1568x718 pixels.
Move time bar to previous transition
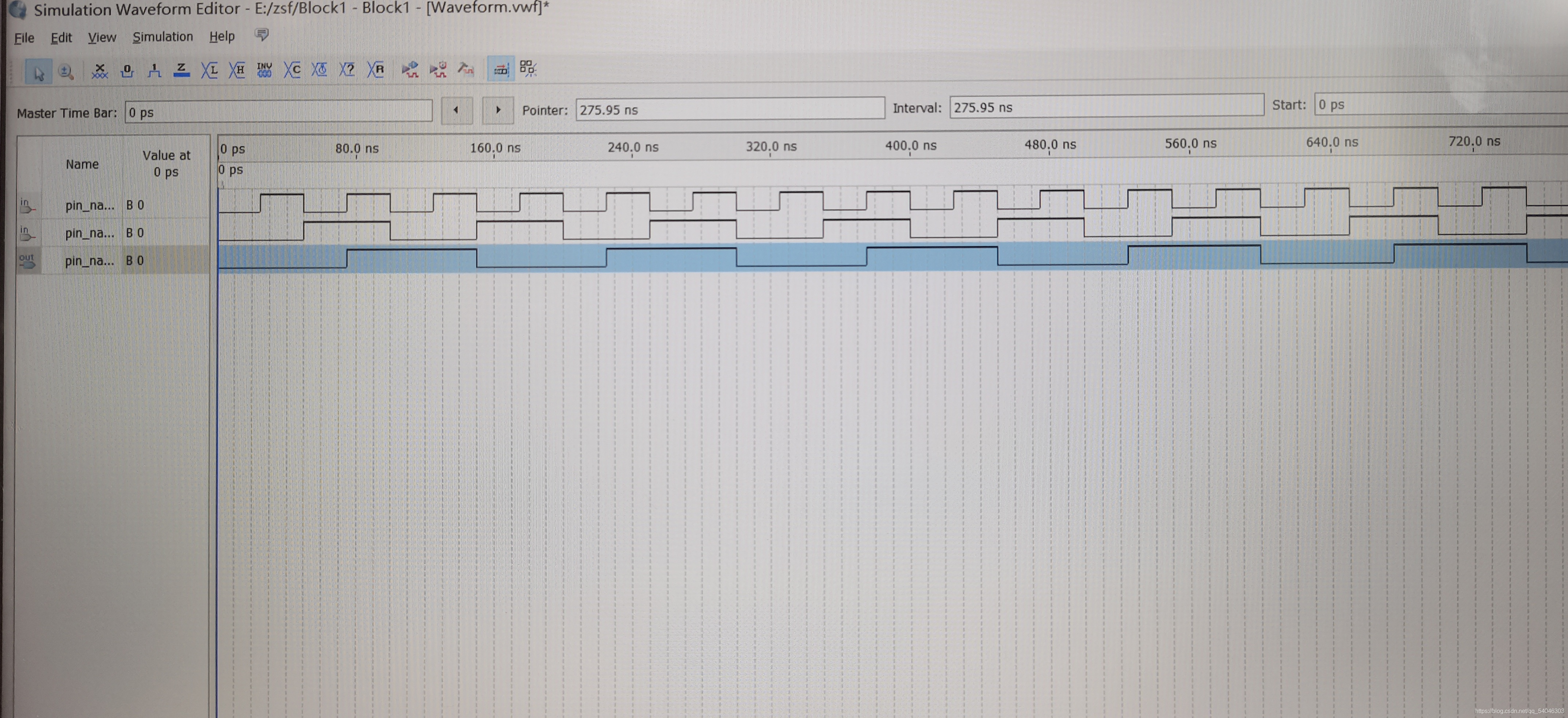pyautogui.click(x=456, y=110)
